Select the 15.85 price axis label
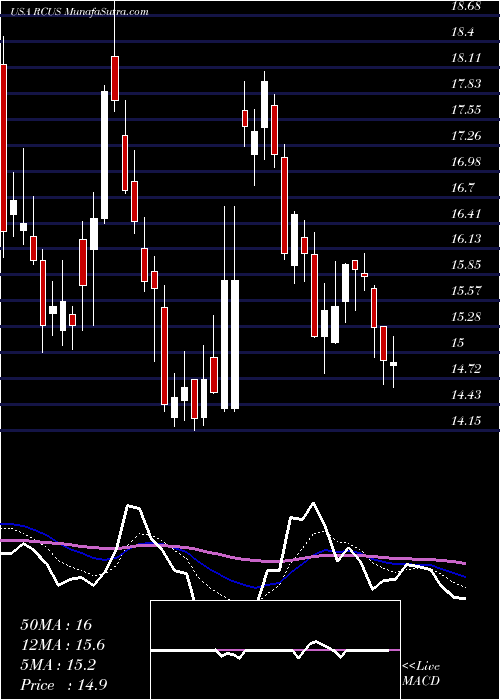500x700 pixels. point(466,265)
